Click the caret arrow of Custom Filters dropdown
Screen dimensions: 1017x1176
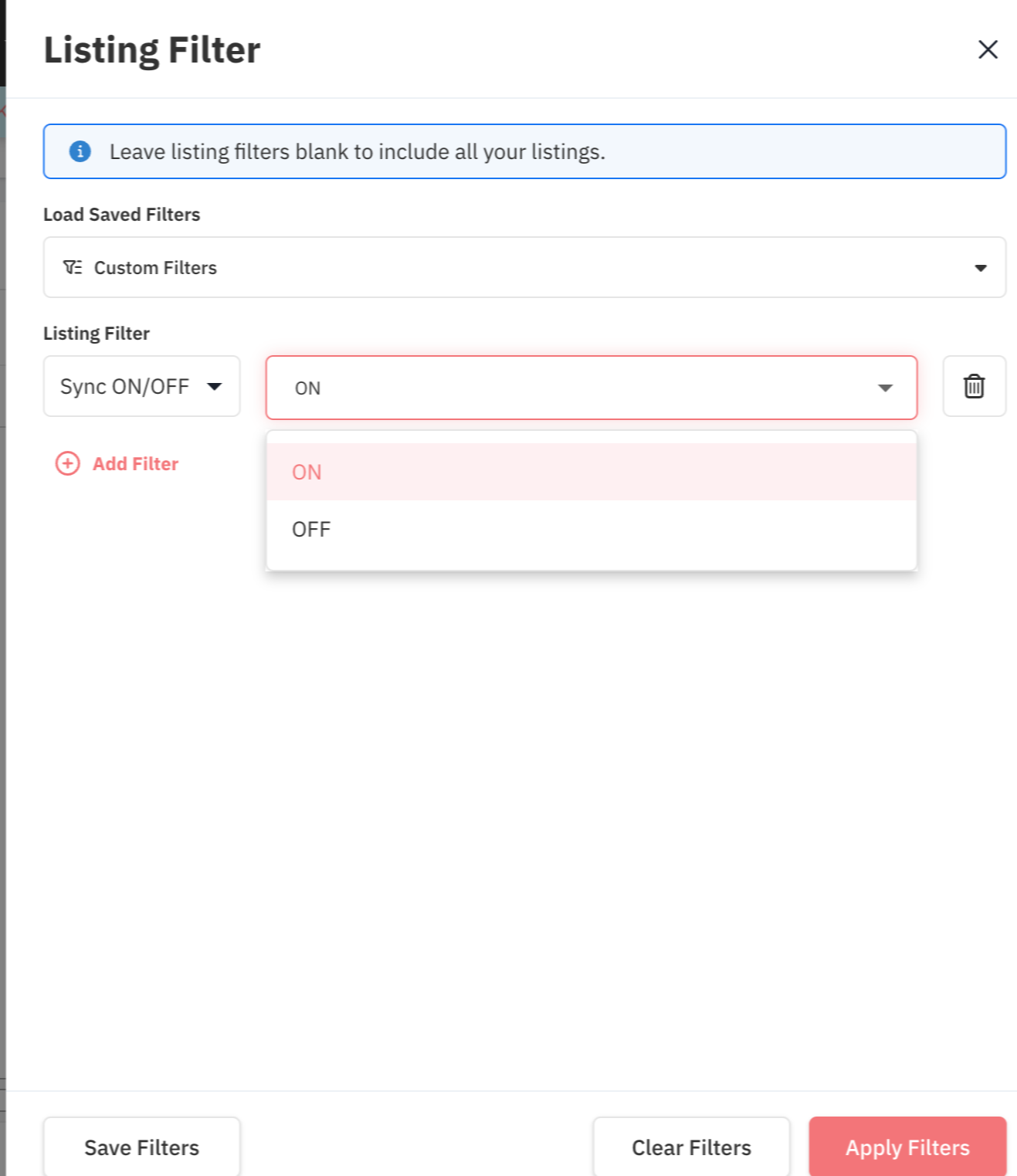(x=980, y=268)
